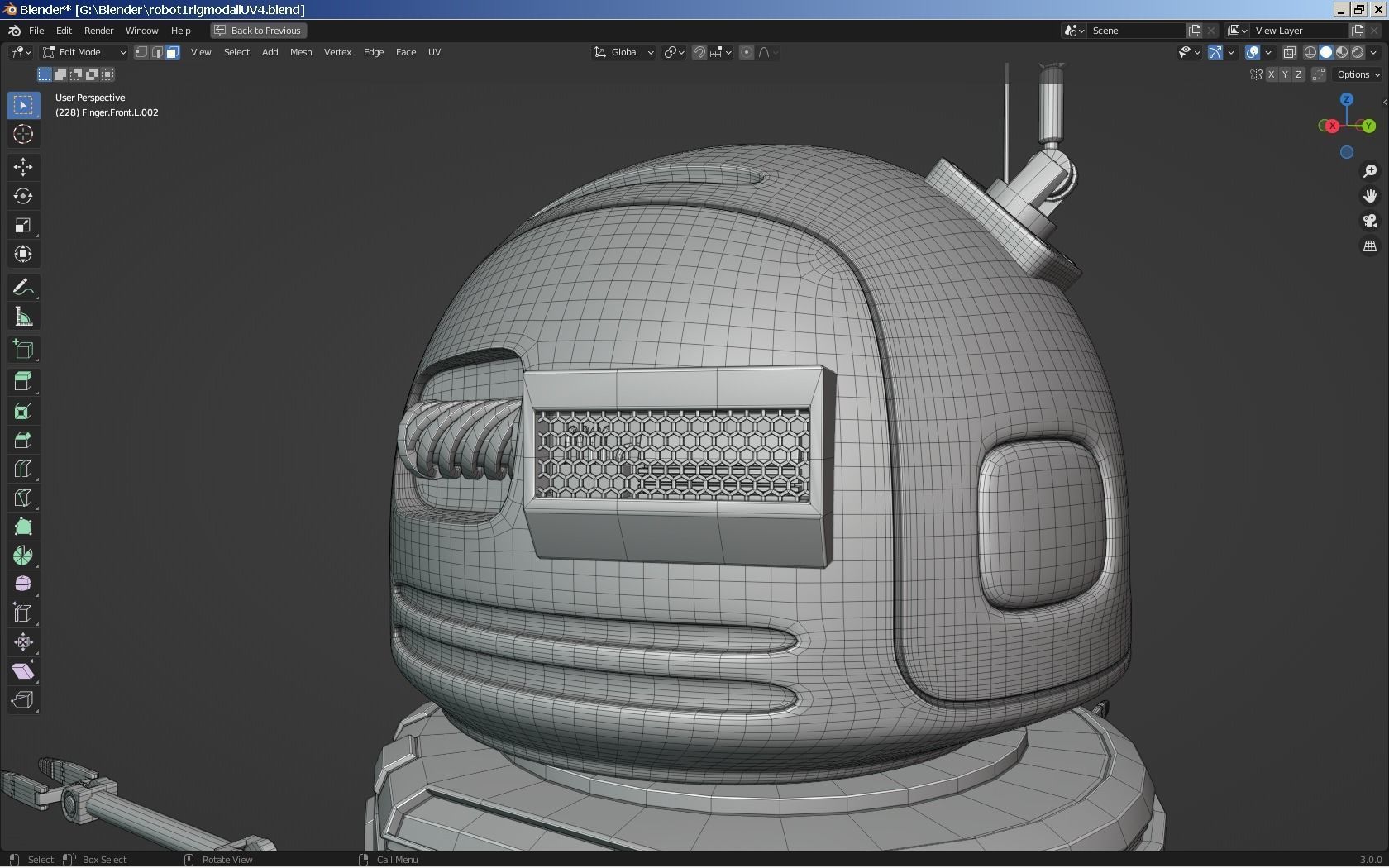Activate the 3D Cursor tool
The height and width of the screenshot is (868, 1389).
[23, 134]
